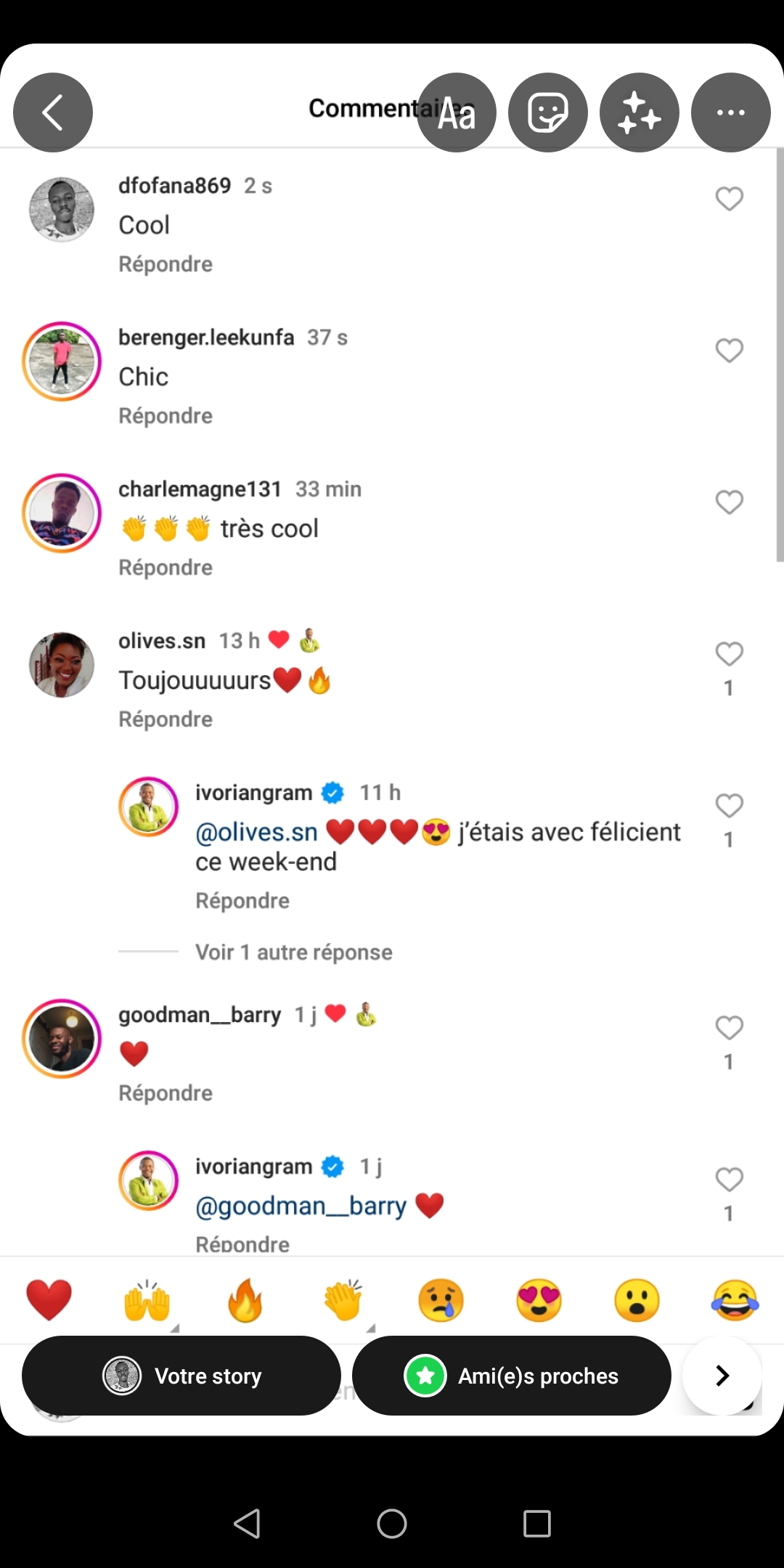Pick the fire emoji reaction

pyautogui.click(x=245, y=1300)
